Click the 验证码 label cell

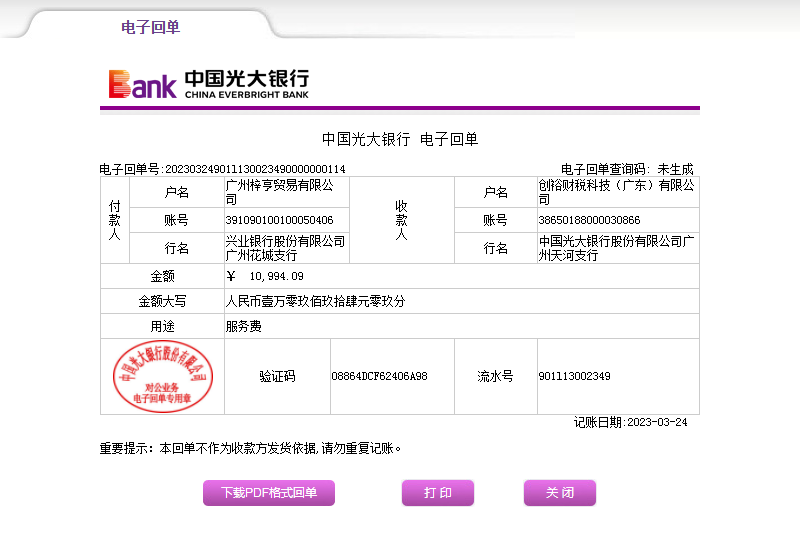click(278, 376)
